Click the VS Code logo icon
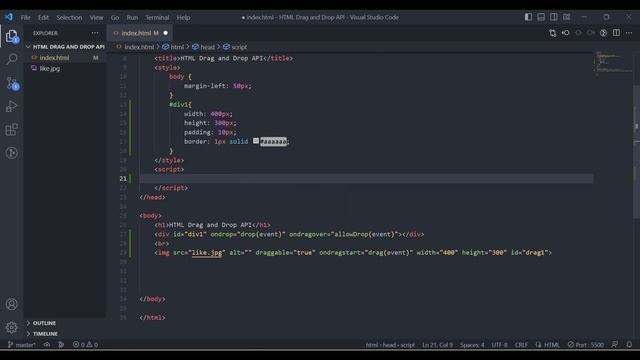The height and width of the screenshot is (360, 640). pyautogui.click(x=9, y=17)
